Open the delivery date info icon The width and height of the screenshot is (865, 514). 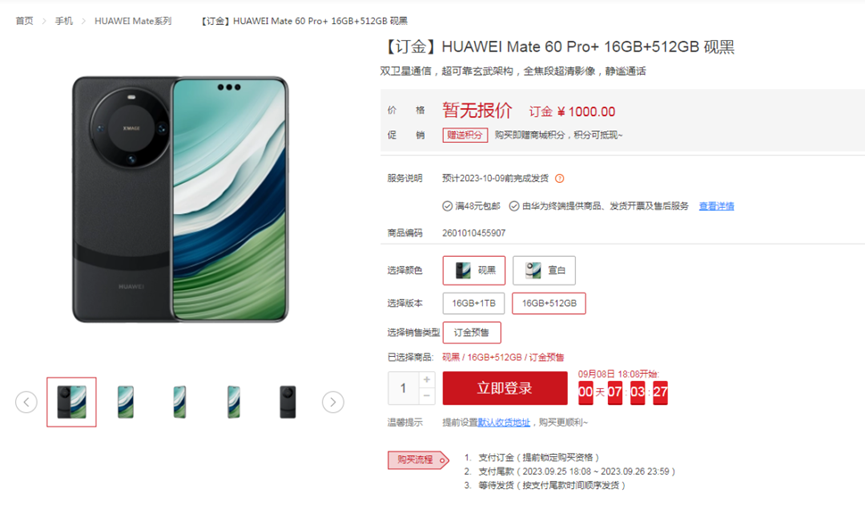click(559, 178)
